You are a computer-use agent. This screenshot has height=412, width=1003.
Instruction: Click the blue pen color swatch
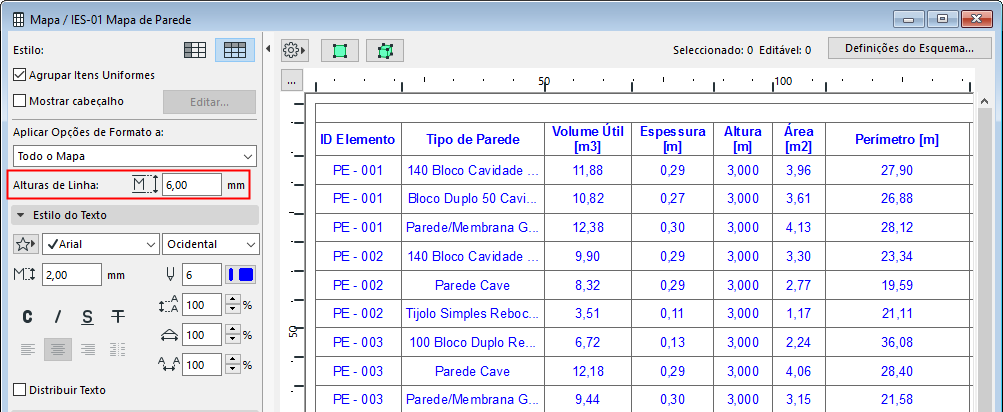point(241,275)
